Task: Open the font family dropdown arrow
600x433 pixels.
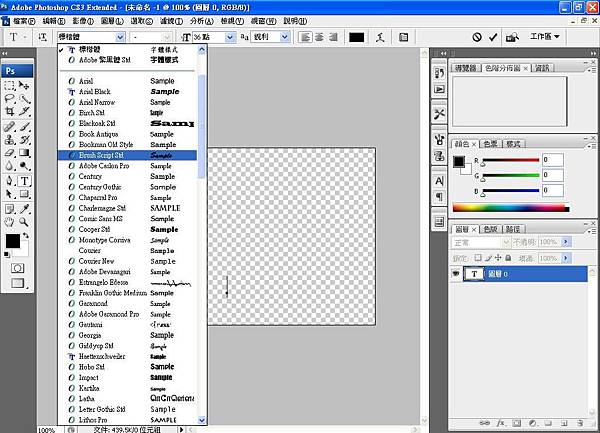Action: pos(120,37)
